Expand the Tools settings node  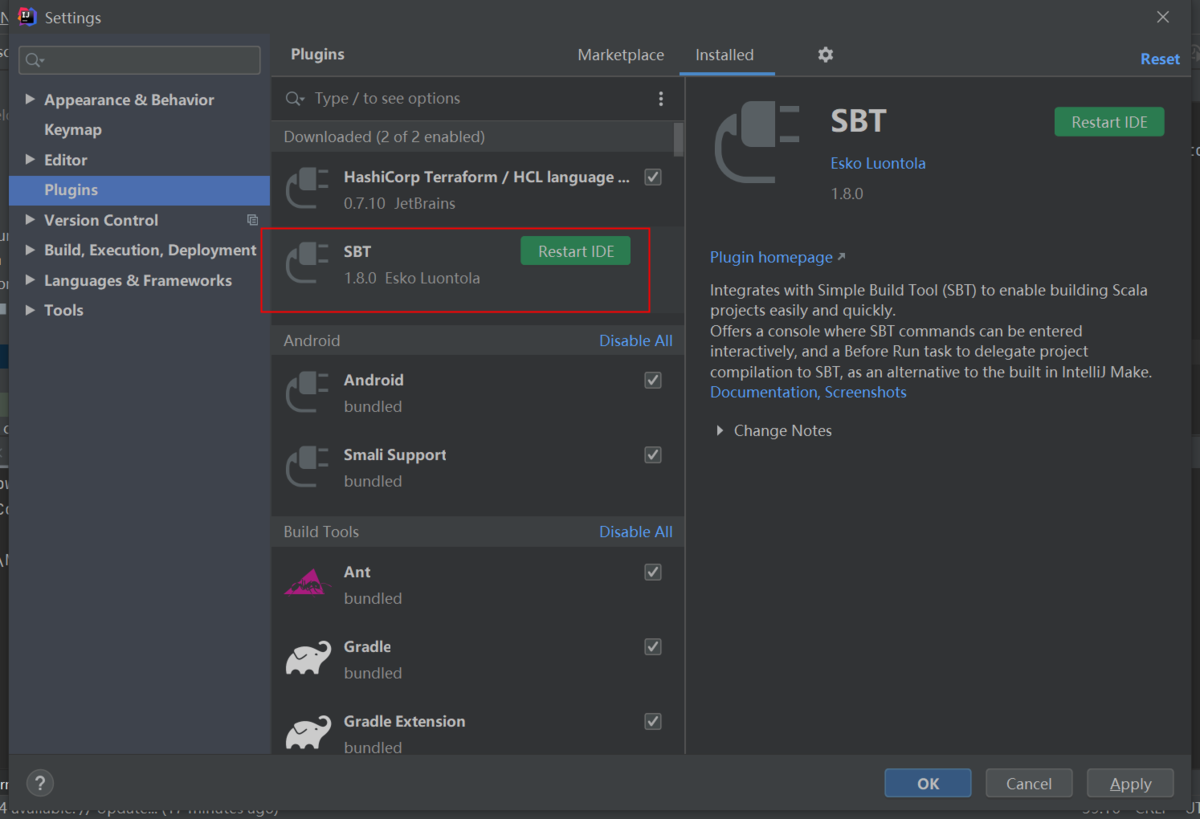pos(30,310)
